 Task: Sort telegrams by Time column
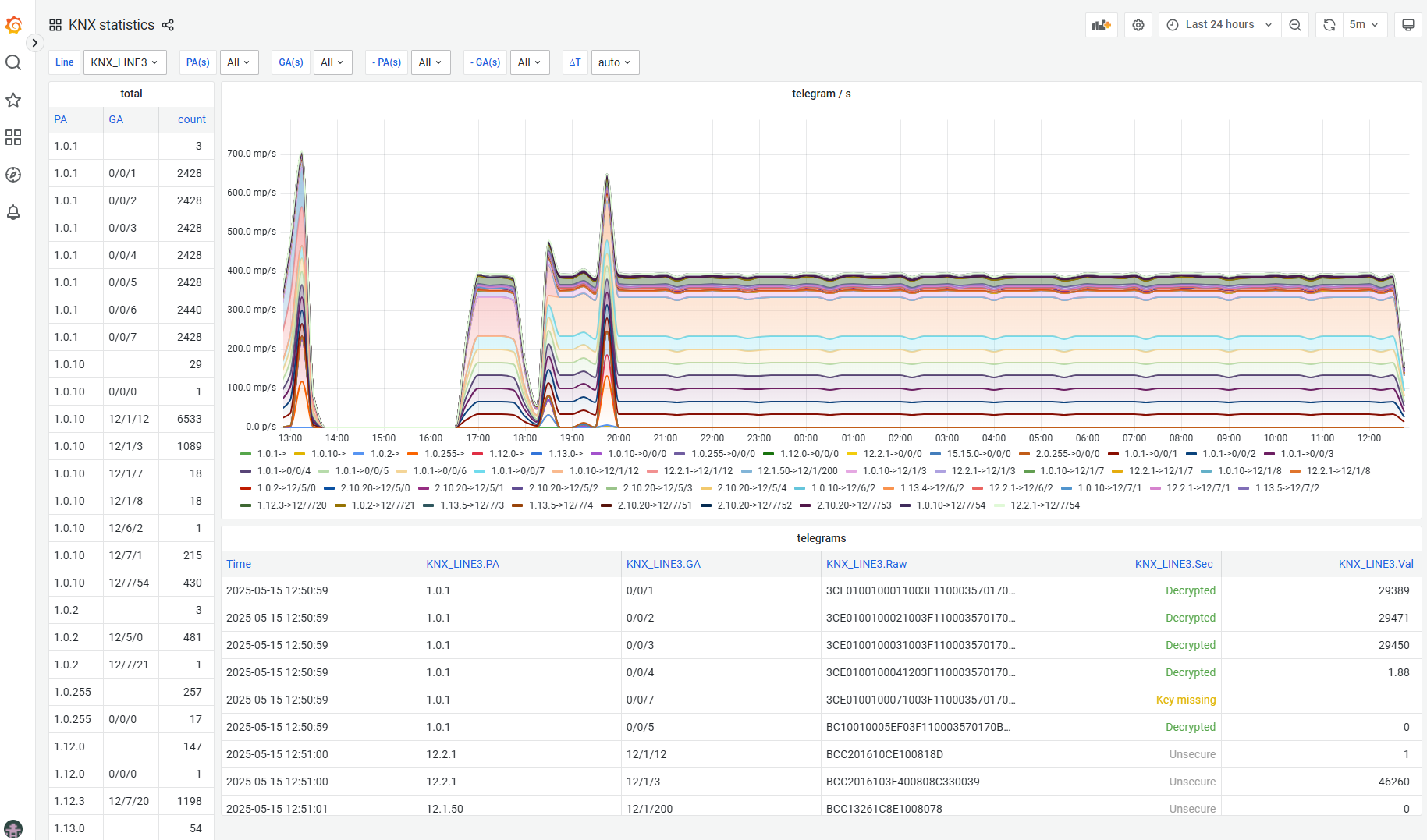coord(239,564)
